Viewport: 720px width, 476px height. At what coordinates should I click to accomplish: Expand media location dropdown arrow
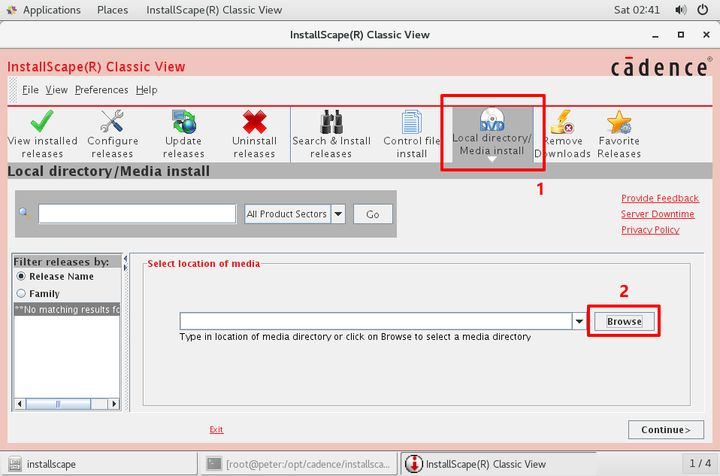tap(579, 321)
